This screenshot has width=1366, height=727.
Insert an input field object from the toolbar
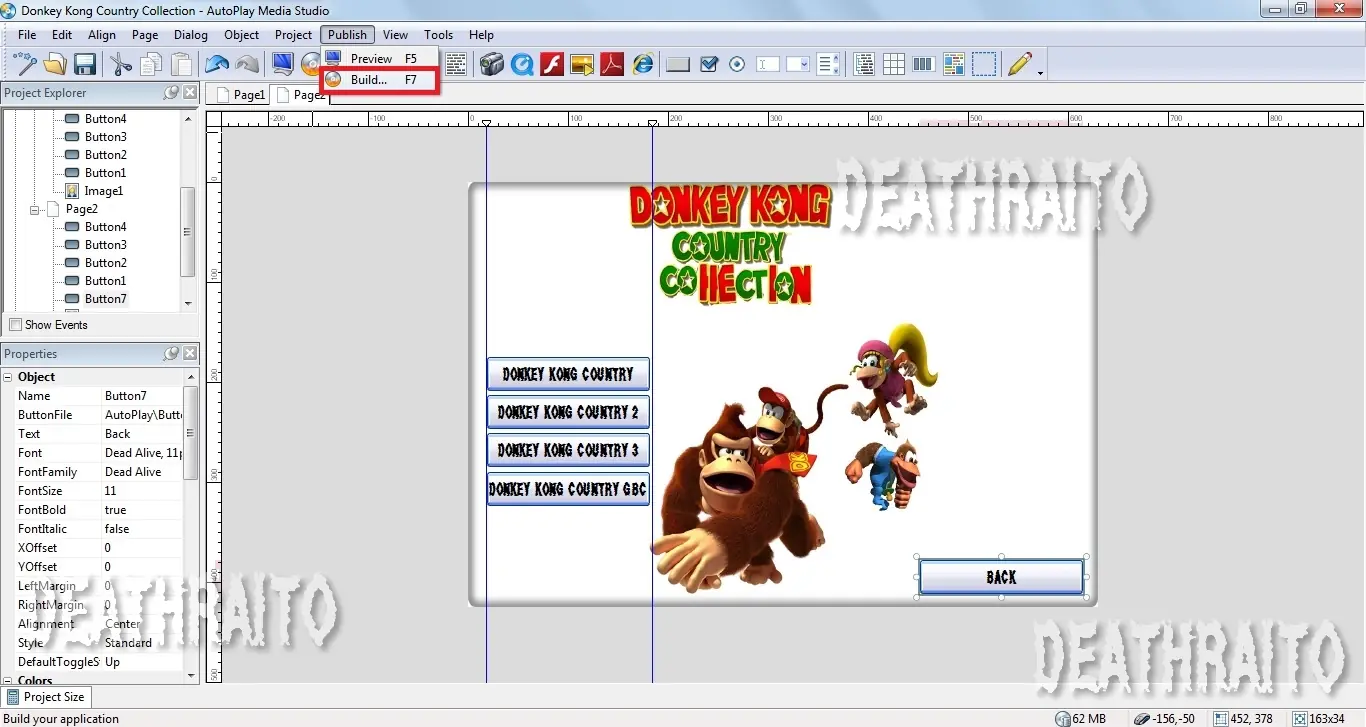[768, 65]
